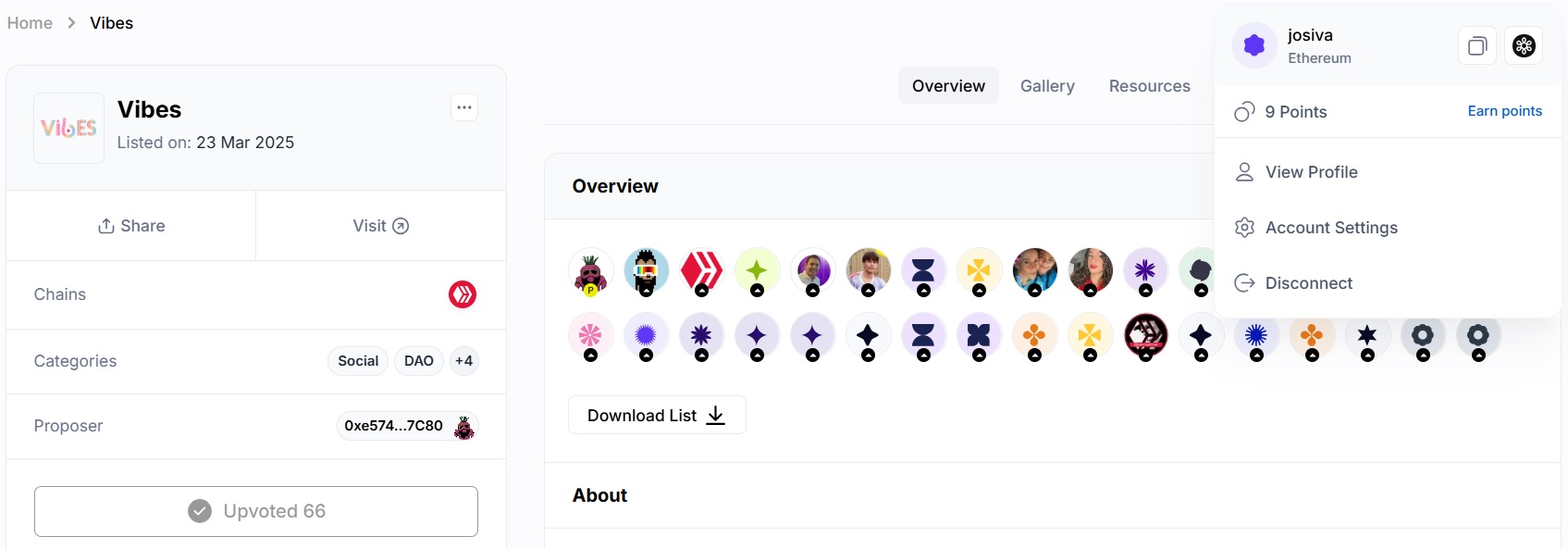
Task: Click the Ethereum network label
Action: (x=1319, y=58)
